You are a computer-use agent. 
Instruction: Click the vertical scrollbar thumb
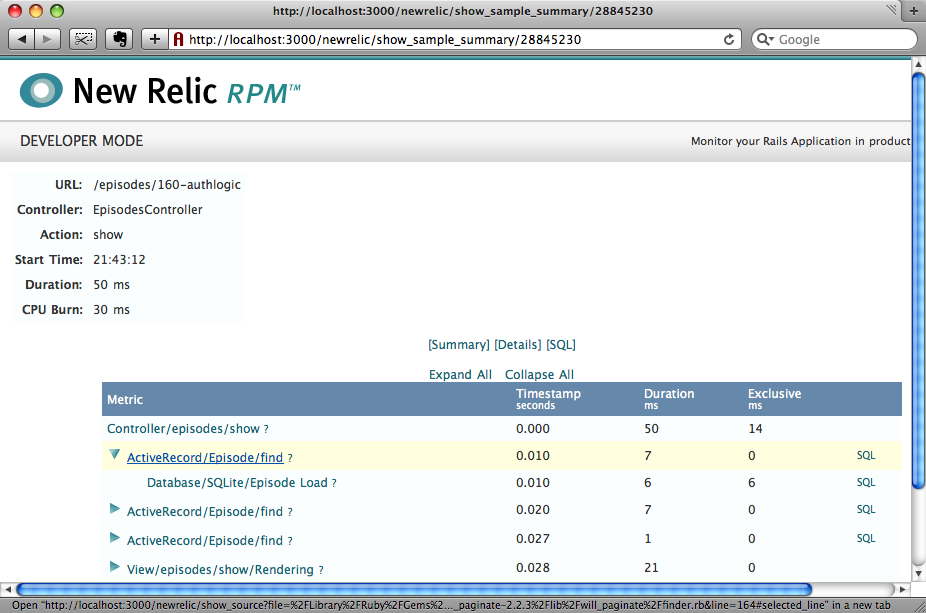[918, 281]
